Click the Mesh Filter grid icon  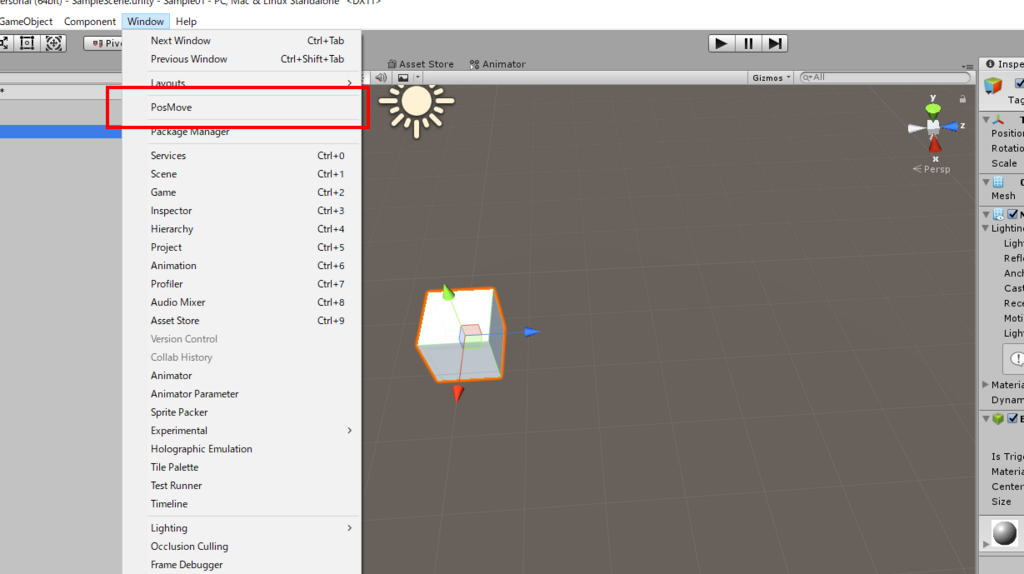(999, 182)
